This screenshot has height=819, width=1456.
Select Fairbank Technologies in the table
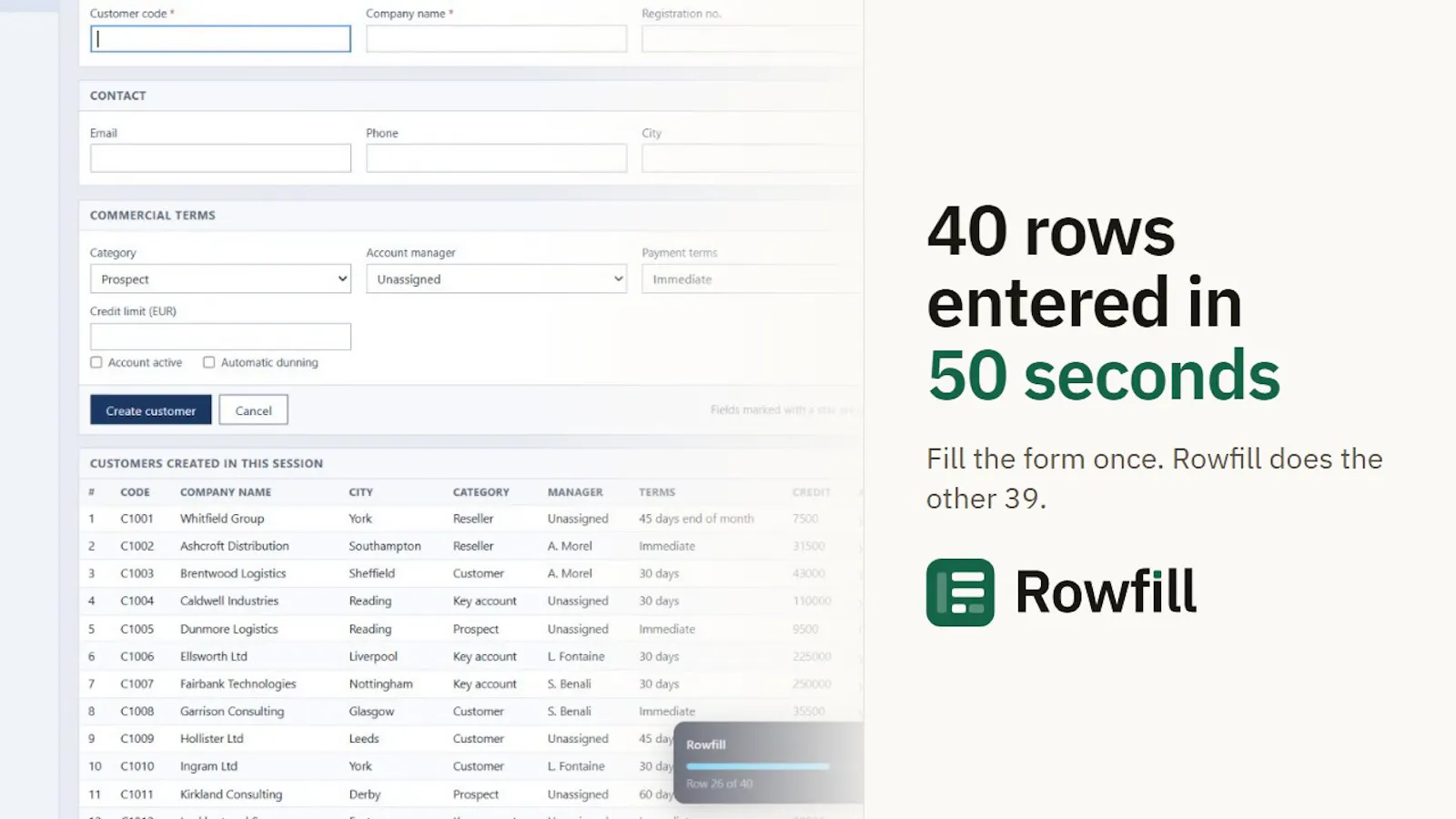click(238, 683)
